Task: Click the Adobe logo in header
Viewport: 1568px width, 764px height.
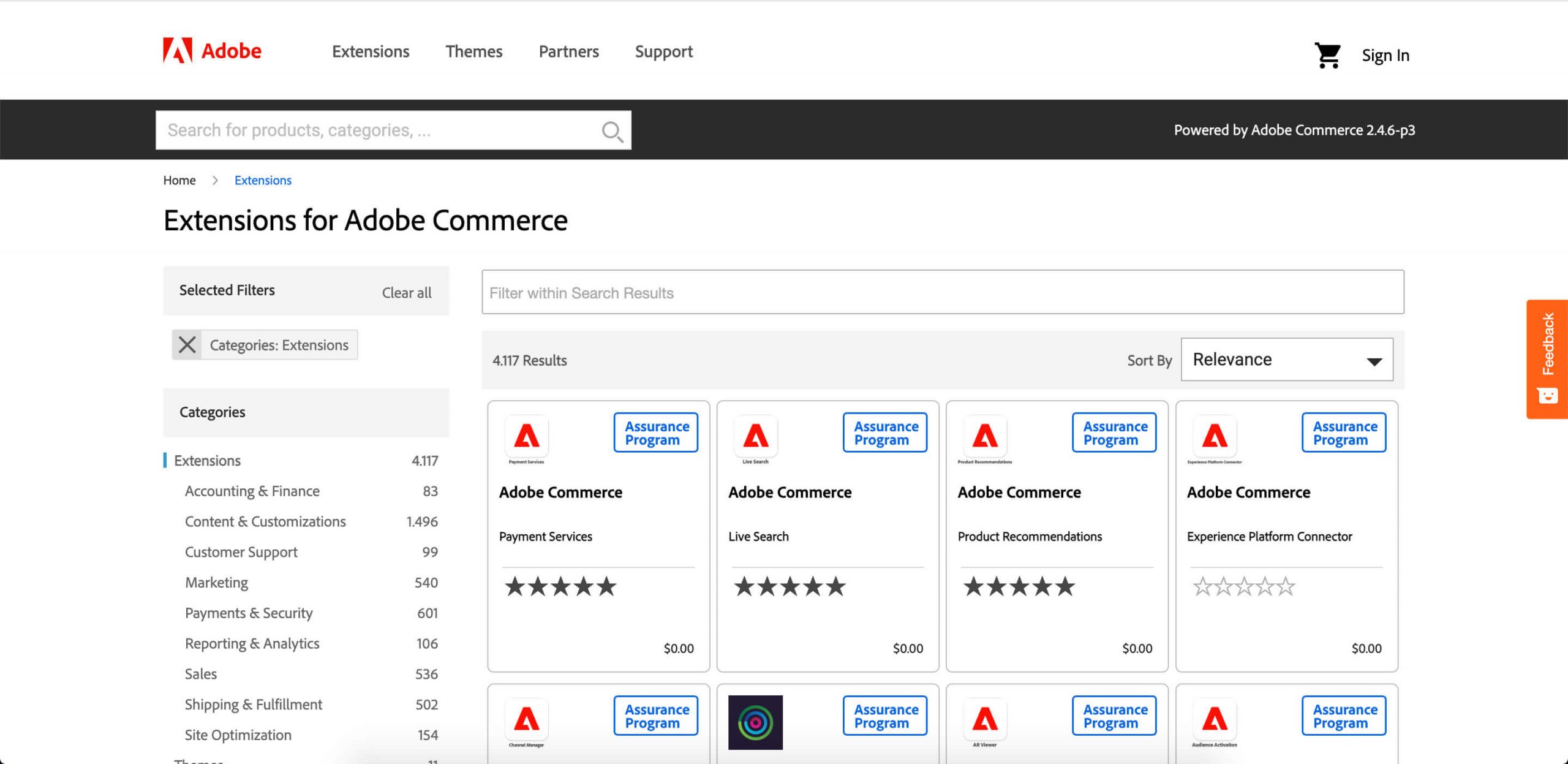Action: point(212,51)
